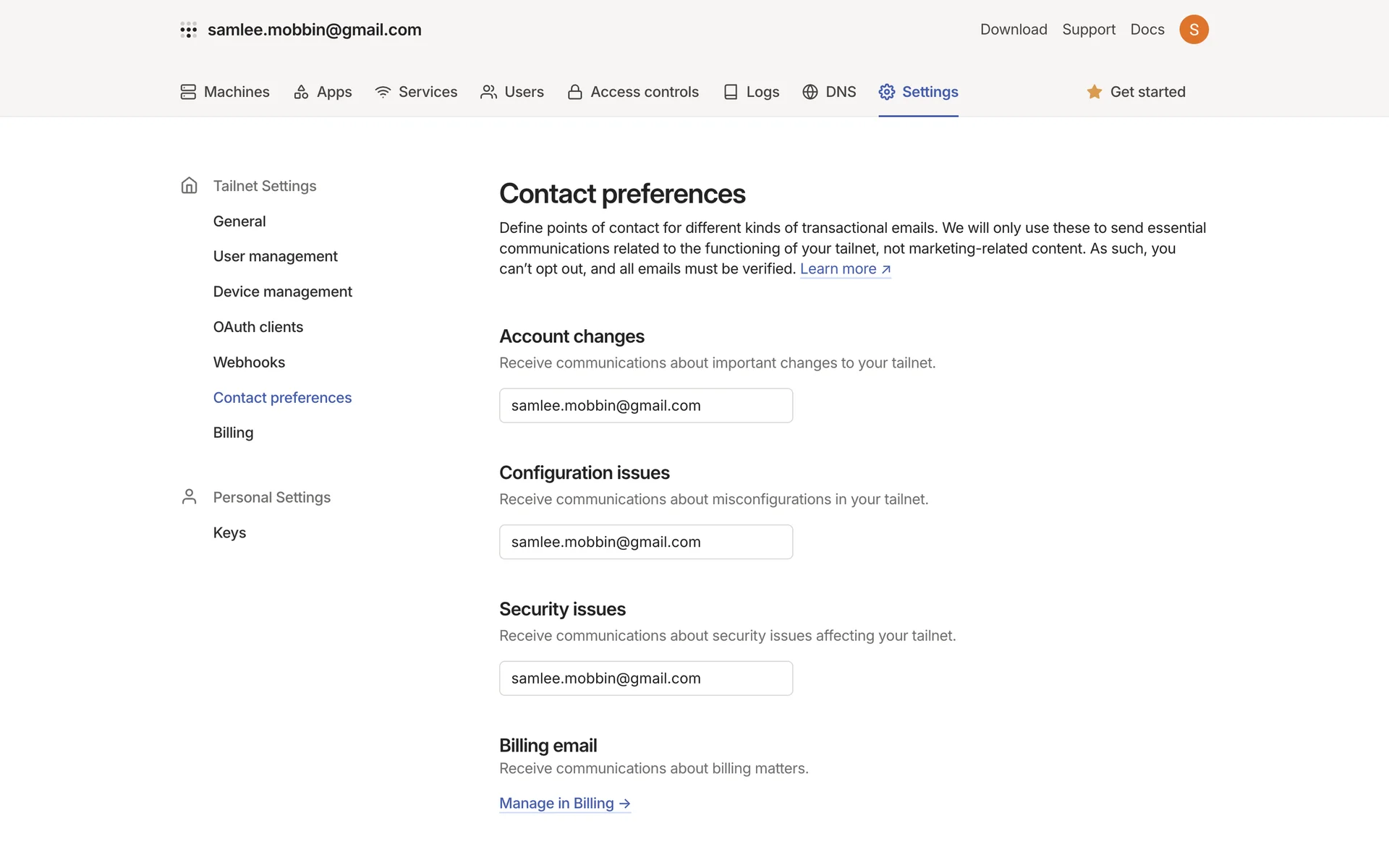The image size is (1389, 868).
Task: Open the Docs link in header
Action: [x=1147, y=30]
